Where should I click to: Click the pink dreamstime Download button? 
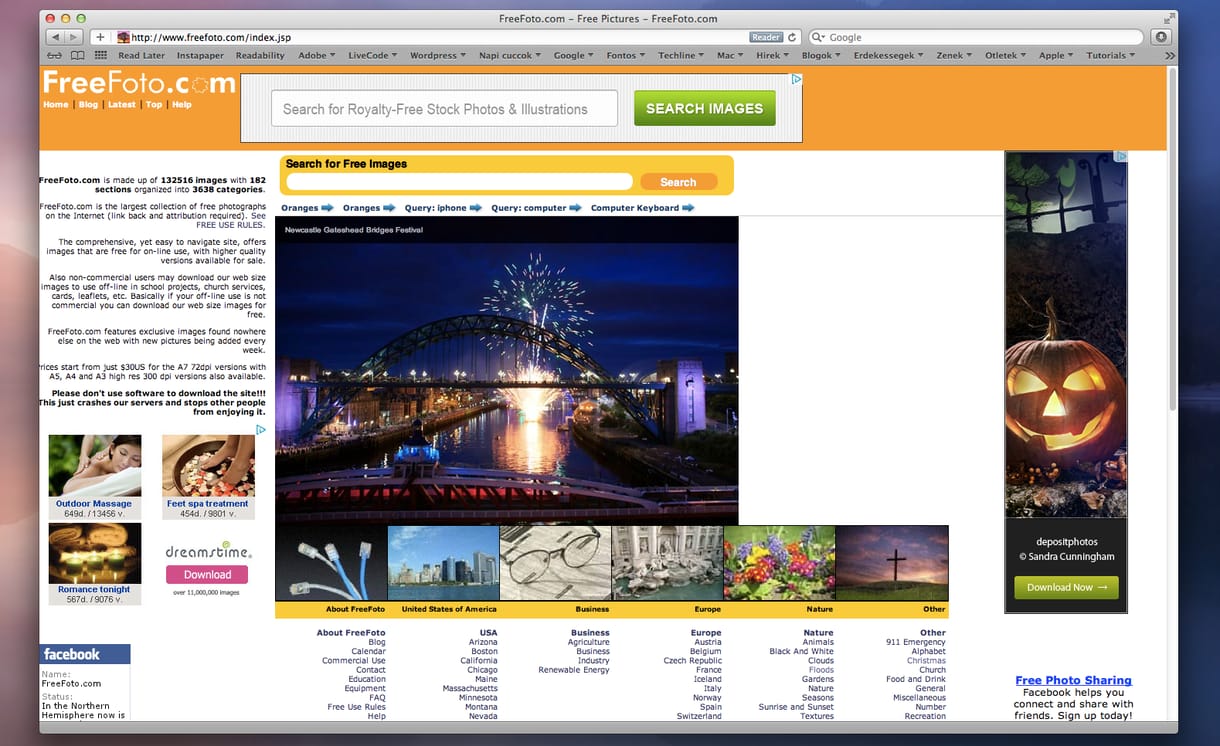pos(207,575)
